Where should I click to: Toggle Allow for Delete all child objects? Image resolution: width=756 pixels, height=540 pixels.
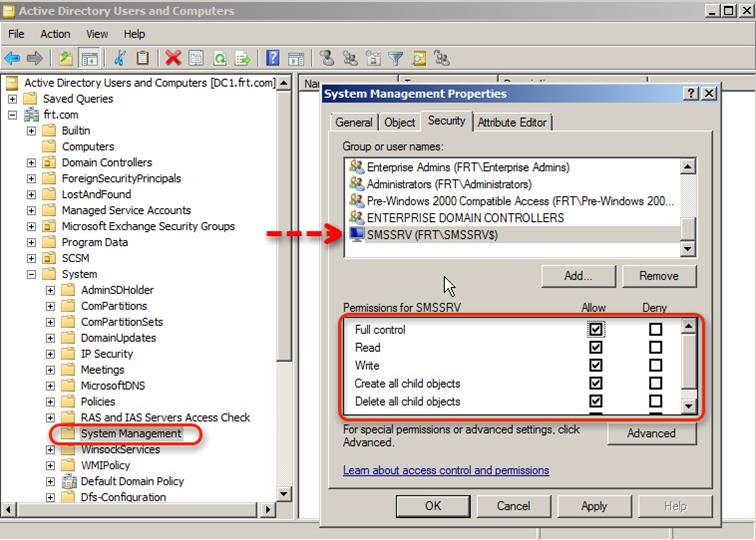click(596, 401)
